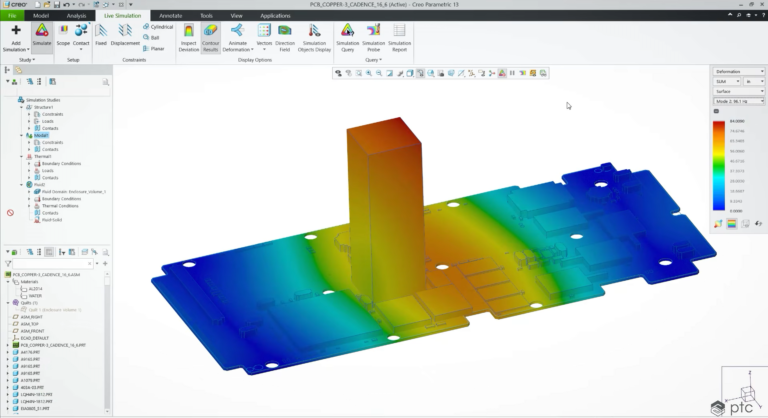This screenshot has width=768, height=418.
Task: Click the pause button in the graphics toolbar
Action: (512, 73)
